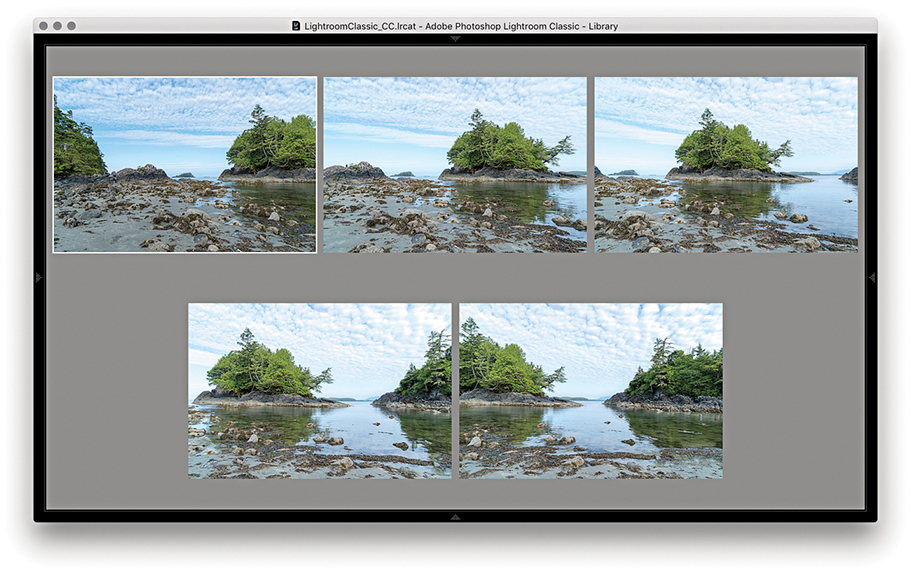This screenshot has height=574, width=911.
Task: Click empty gray area left of bottom row
Action: 115,391
